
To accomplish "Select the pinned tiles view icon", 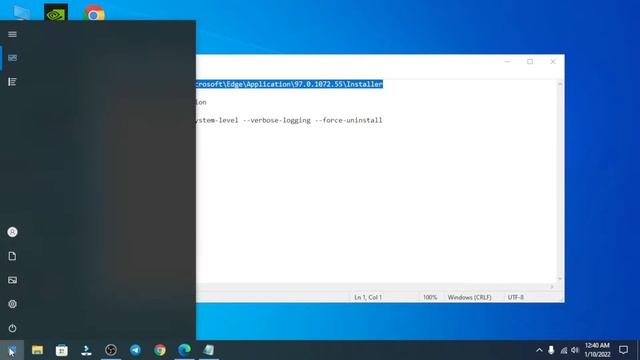I will (x=12, y=58).
